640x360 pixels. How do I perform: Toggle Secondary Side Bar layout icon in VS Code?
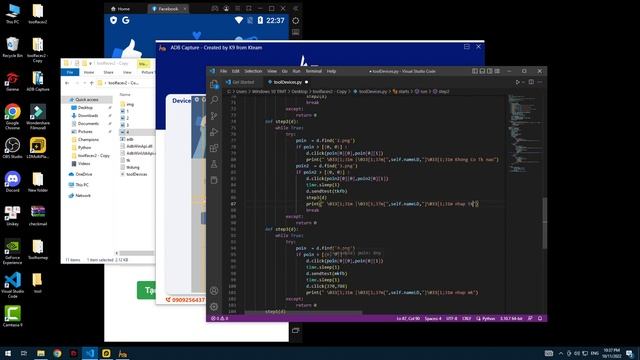click(489, 71)
